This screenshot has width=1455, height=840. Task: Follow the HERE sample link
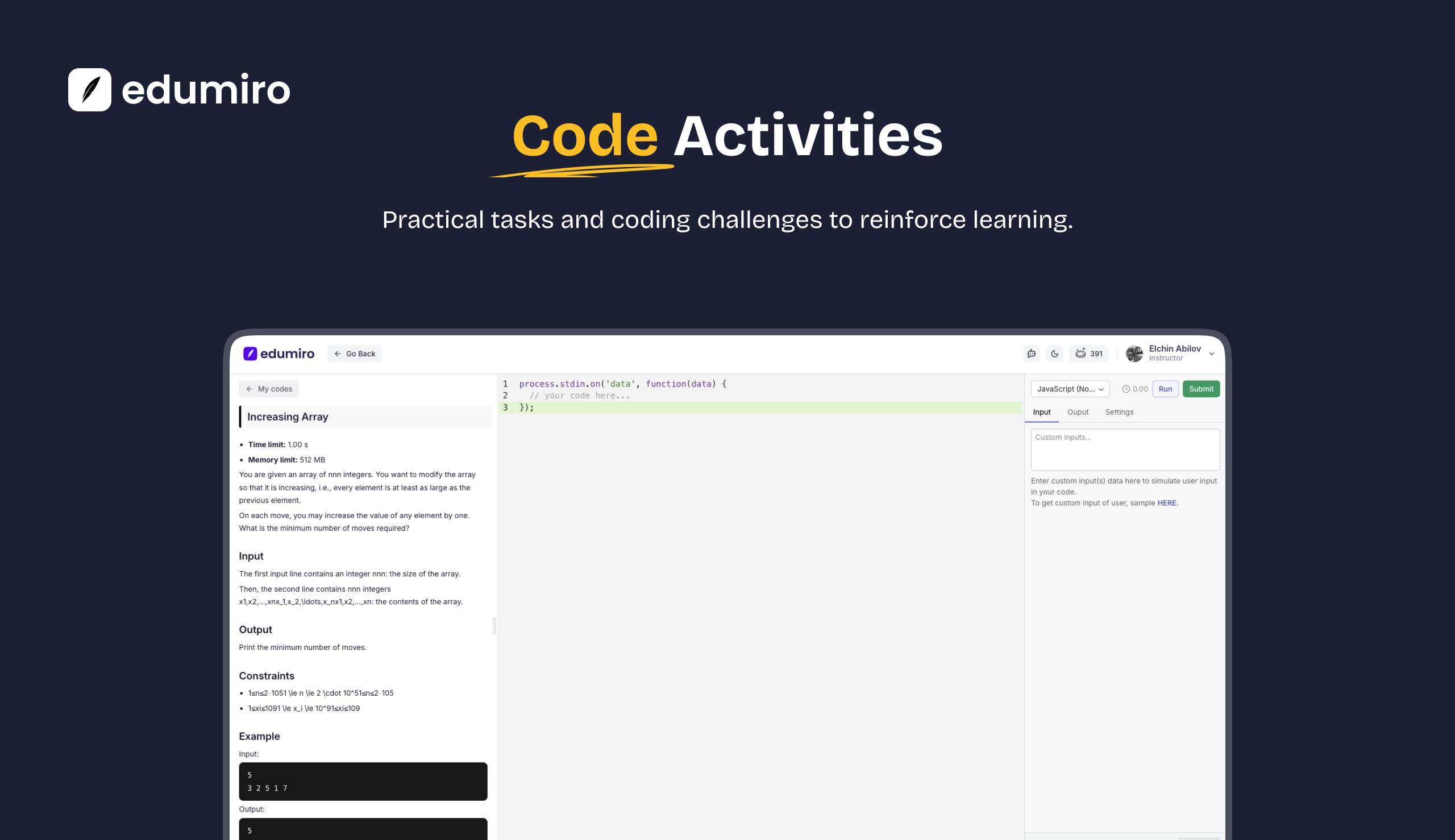(1166, 503)
